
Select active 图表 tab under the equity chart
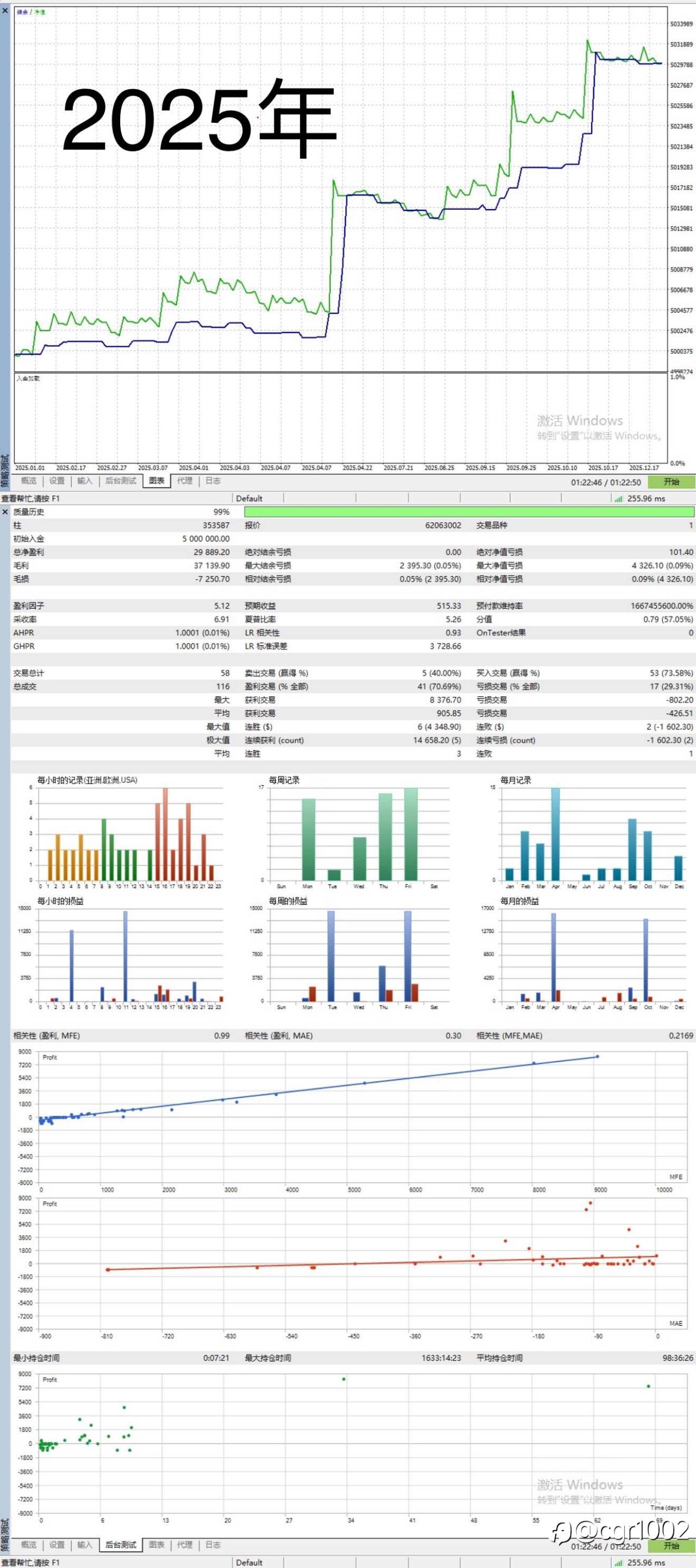tap(157, 481)
